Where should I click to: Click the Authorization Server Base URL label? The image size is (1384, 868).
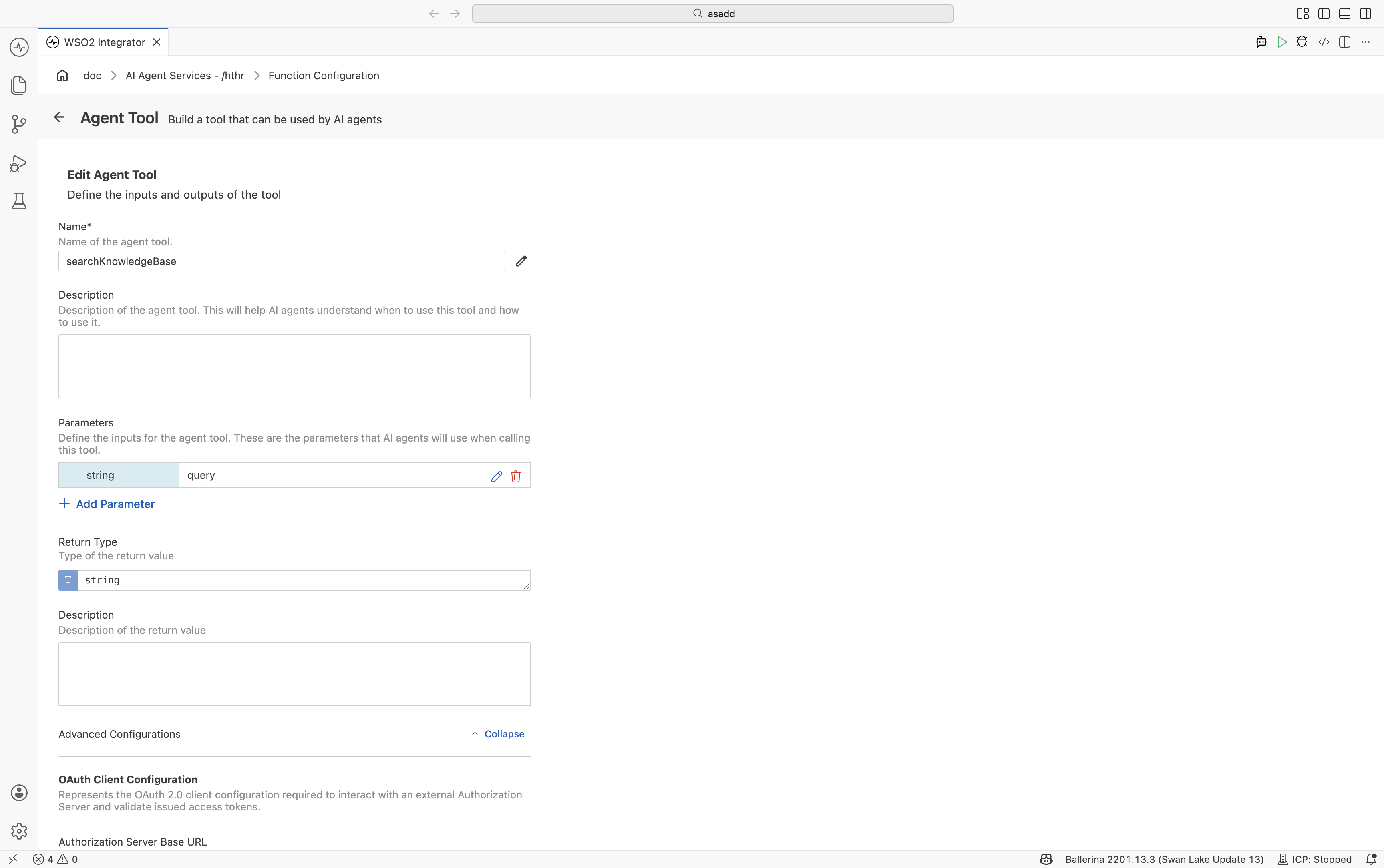pyautogui.click(x=133, y=842)
